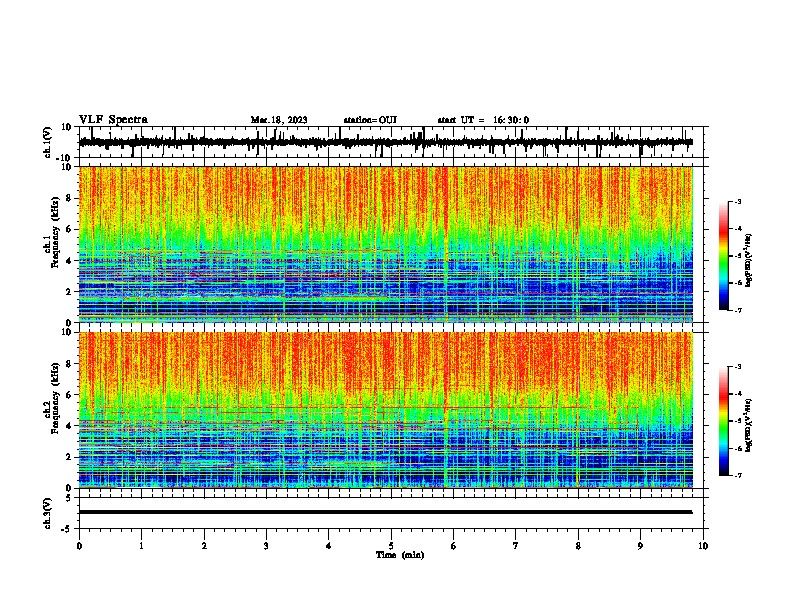This screenshot has height=612, width=792.
Task: Click the 'ch.1(V)' waveform axis label
Action: pos(48,142)
